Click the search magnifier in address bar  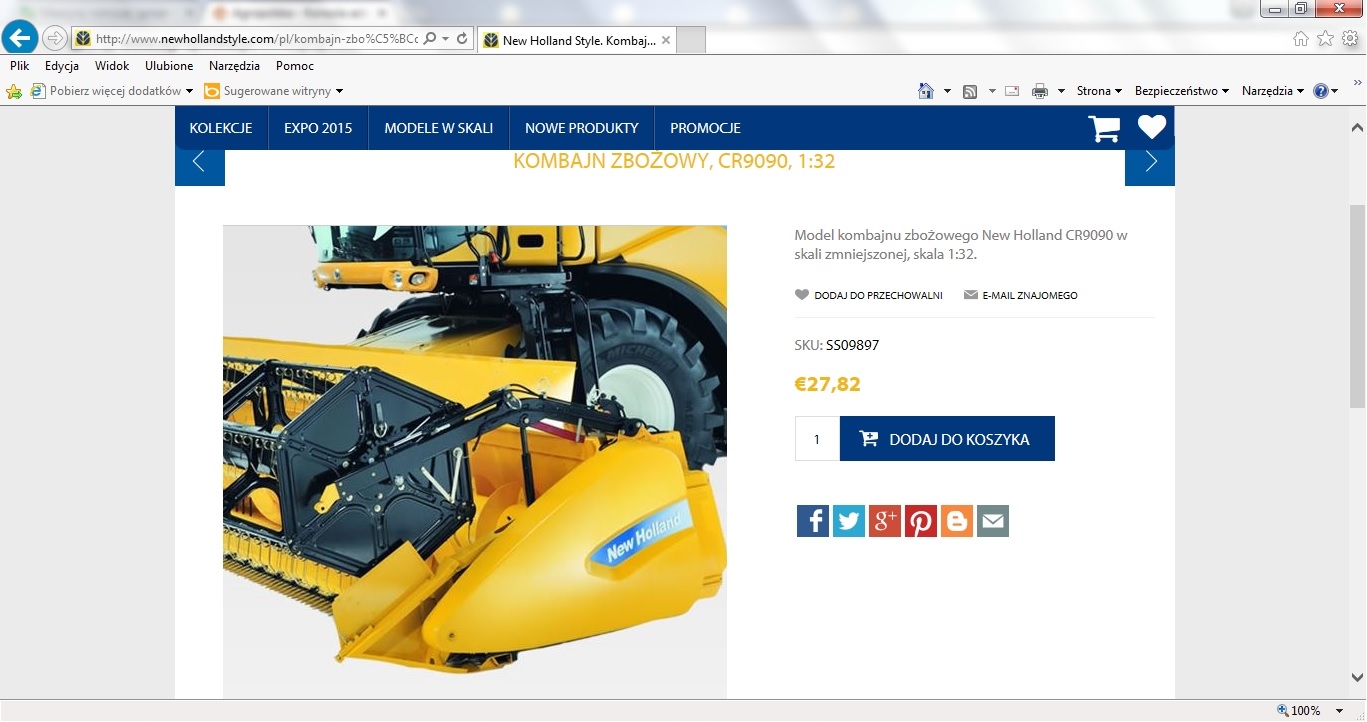point(429,39)
